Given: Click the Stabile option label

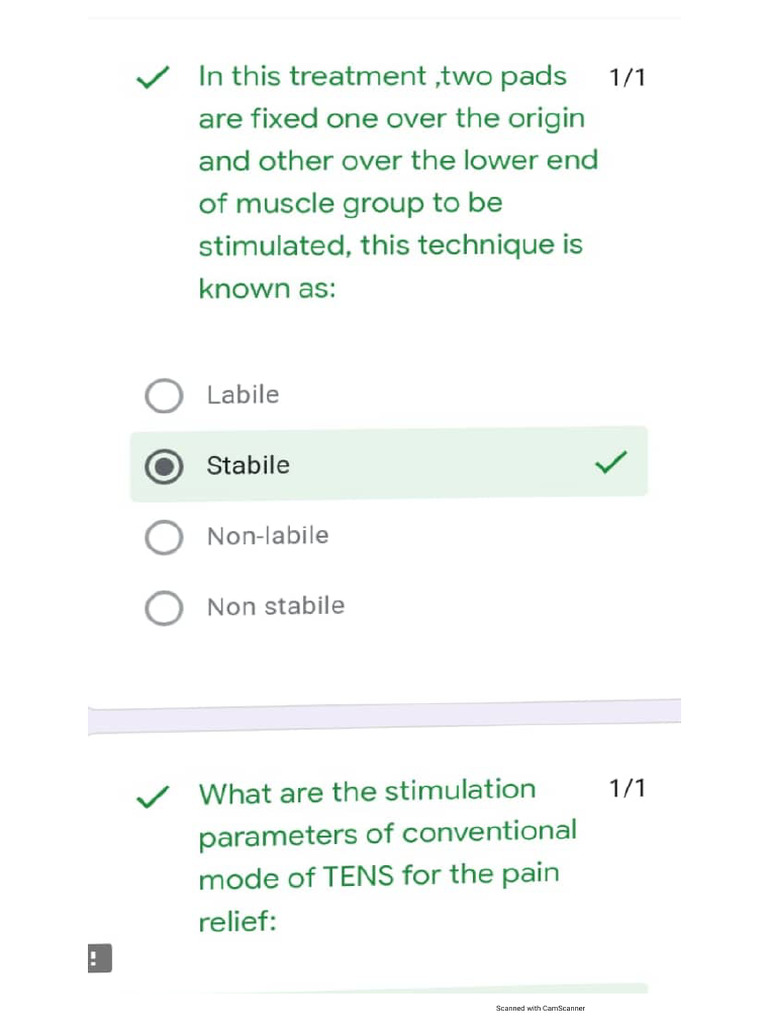Looking at the screenshot, I should tap(248, 465).
